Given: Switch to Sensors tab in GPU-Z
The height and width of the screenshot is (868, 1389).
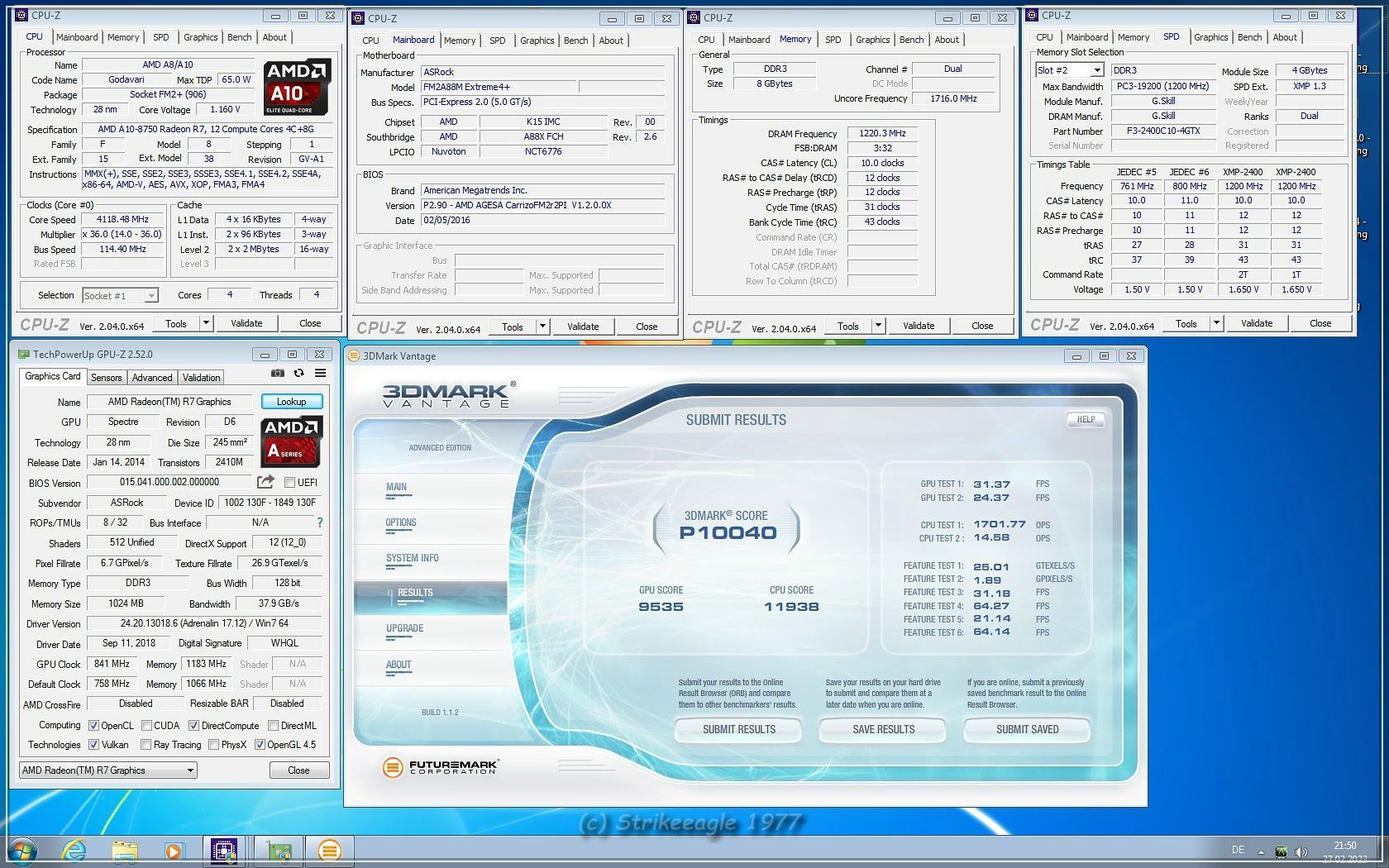Looking at the screenshot, I should point(107,378).
